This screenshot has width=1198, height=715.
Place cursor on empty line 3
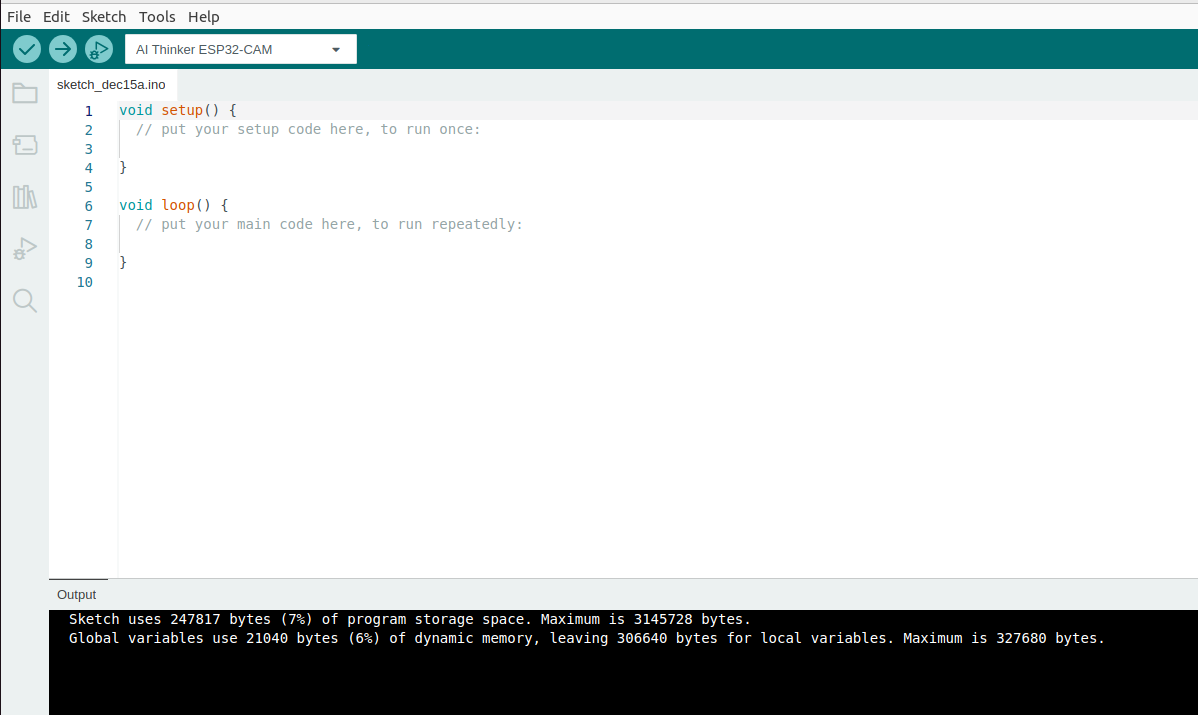(657, 148)
